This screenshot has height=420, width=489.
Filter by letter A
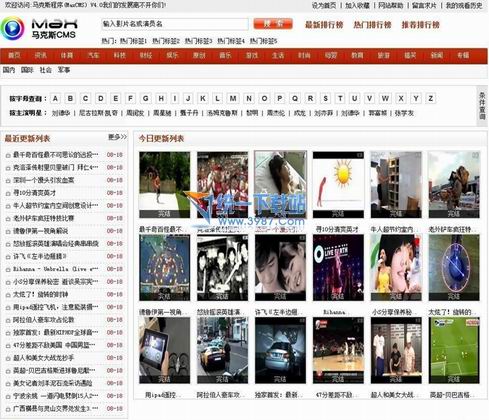point(55,98)
